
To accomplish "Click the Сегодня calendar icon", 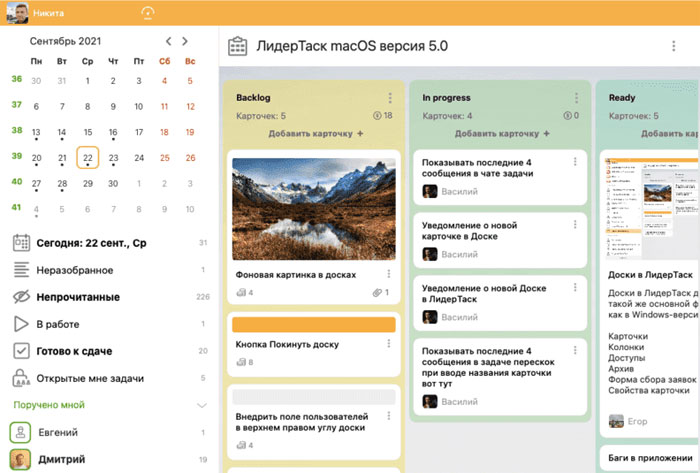I will click(x=21, y=243).
